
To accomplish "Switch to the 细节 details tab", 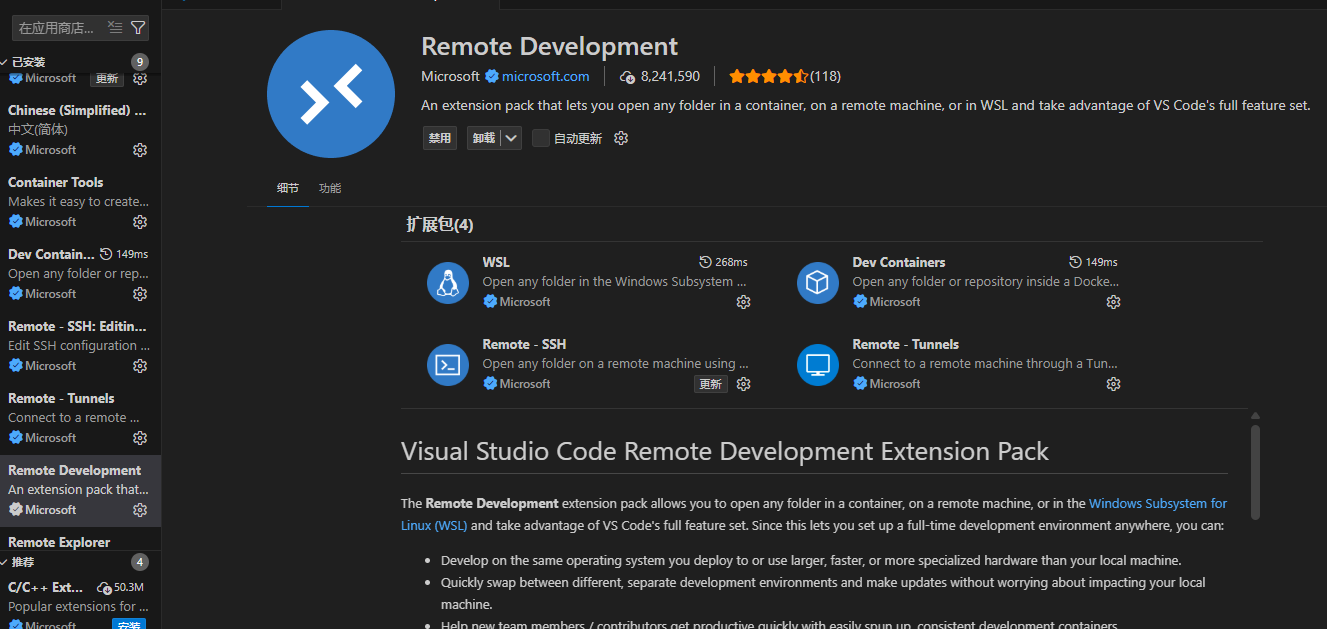I will tap(288, 188).
